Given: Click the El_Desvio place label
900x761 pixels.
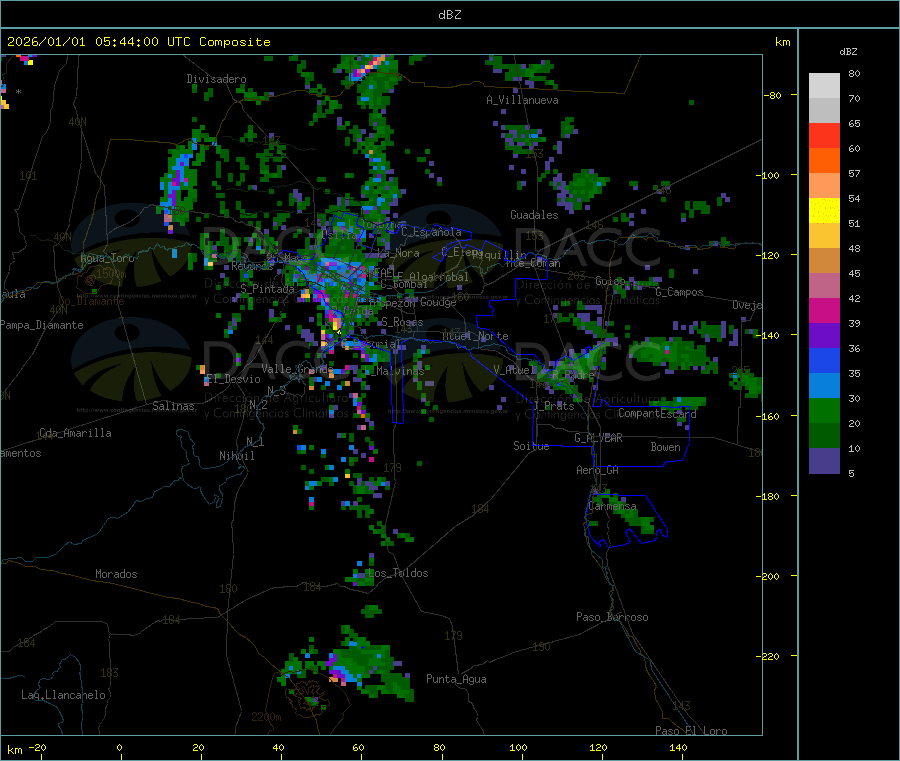Looking at the screenshot, I should pos(234,379).
